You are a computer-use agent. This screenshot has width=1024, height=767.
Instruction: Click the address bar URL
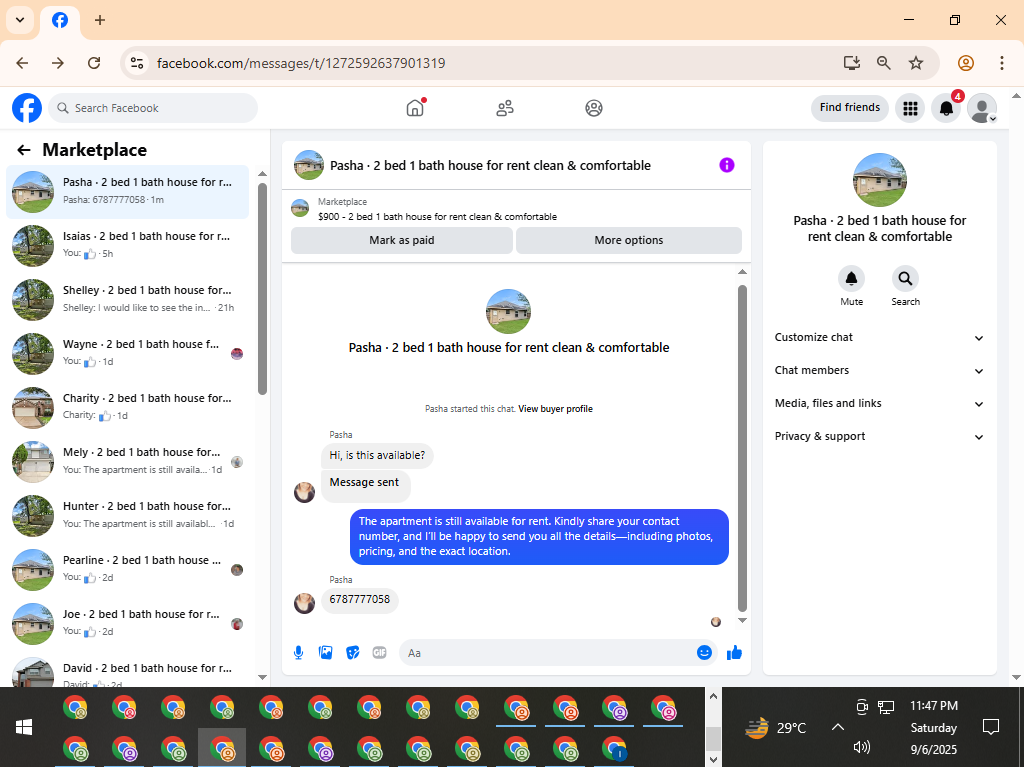coord(301,63)
